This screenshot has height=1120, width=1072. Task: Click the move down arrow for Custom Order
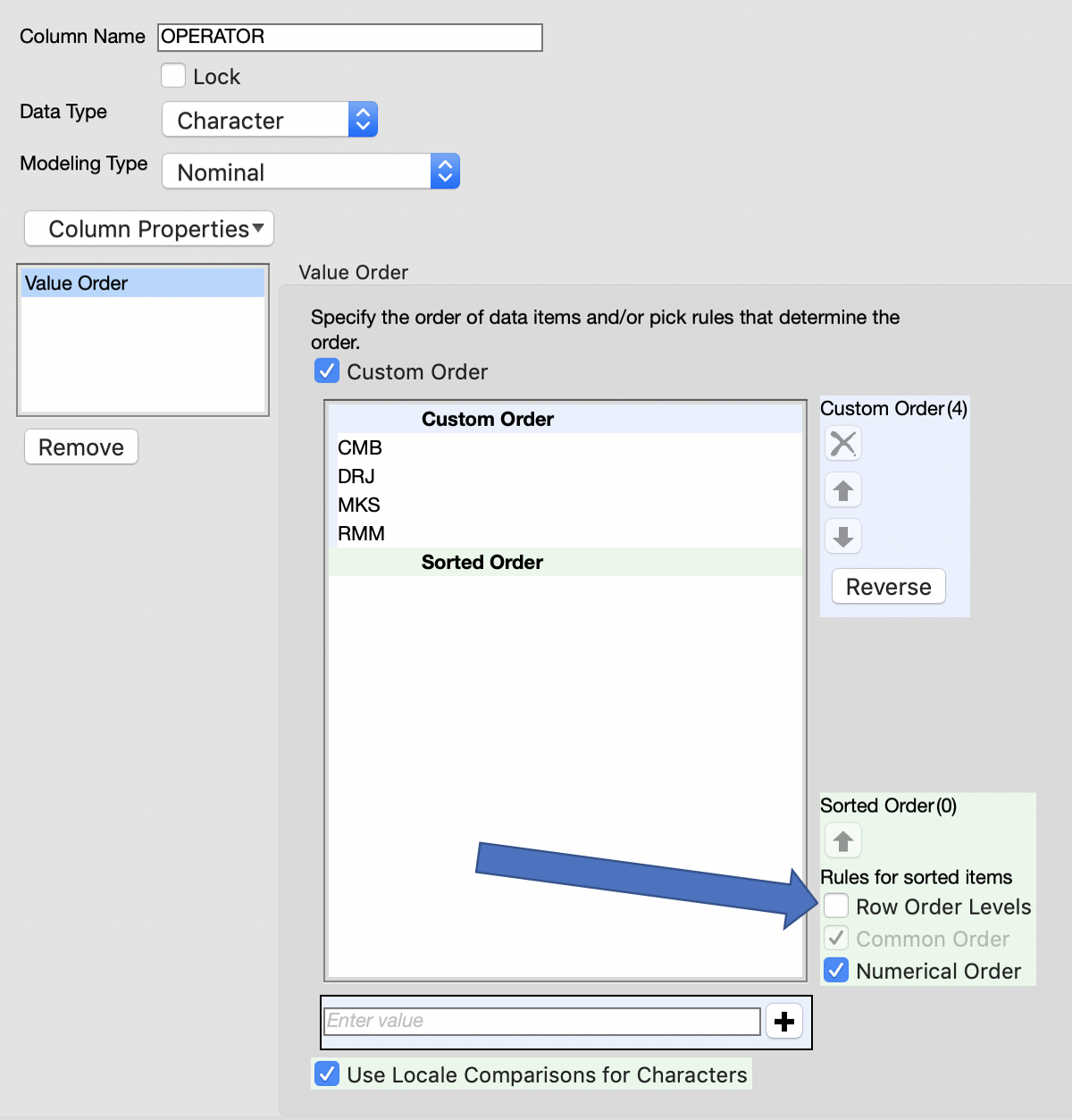(x=842, y=537)
